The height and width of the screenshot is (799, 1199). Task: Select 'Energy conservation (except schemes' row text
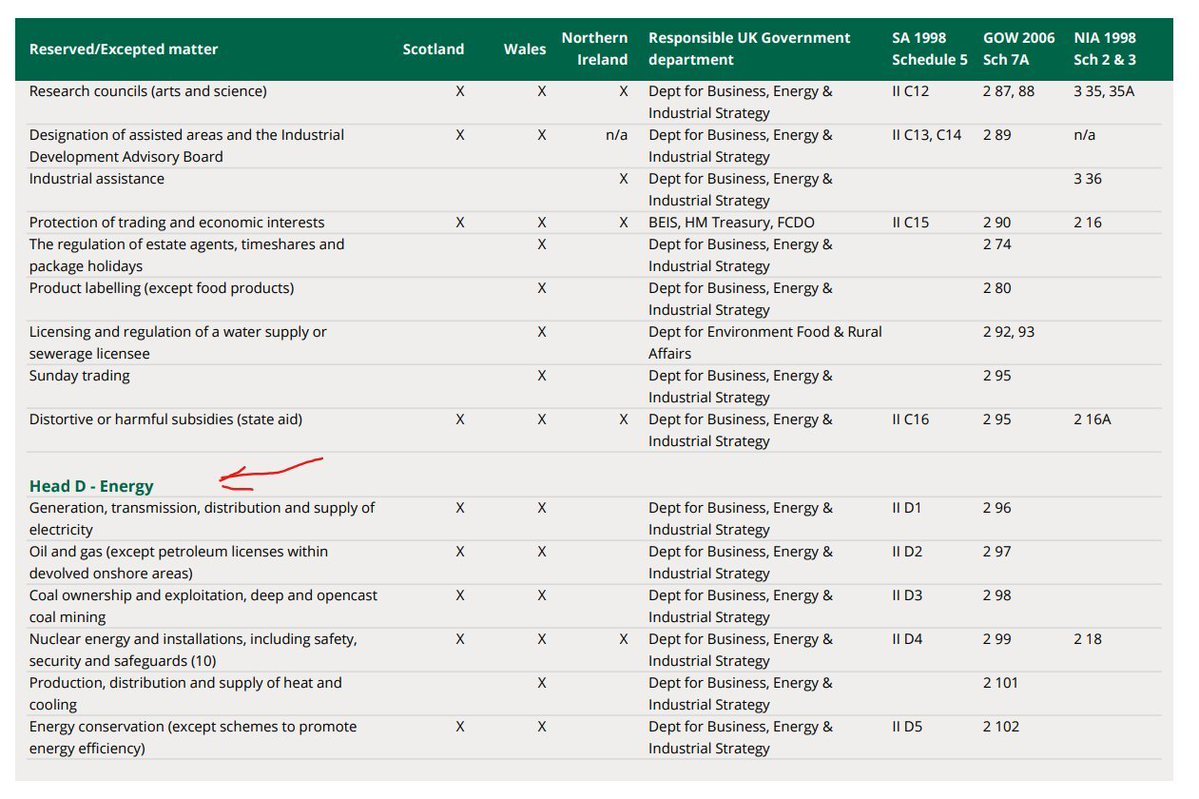[x=193, y=737]
